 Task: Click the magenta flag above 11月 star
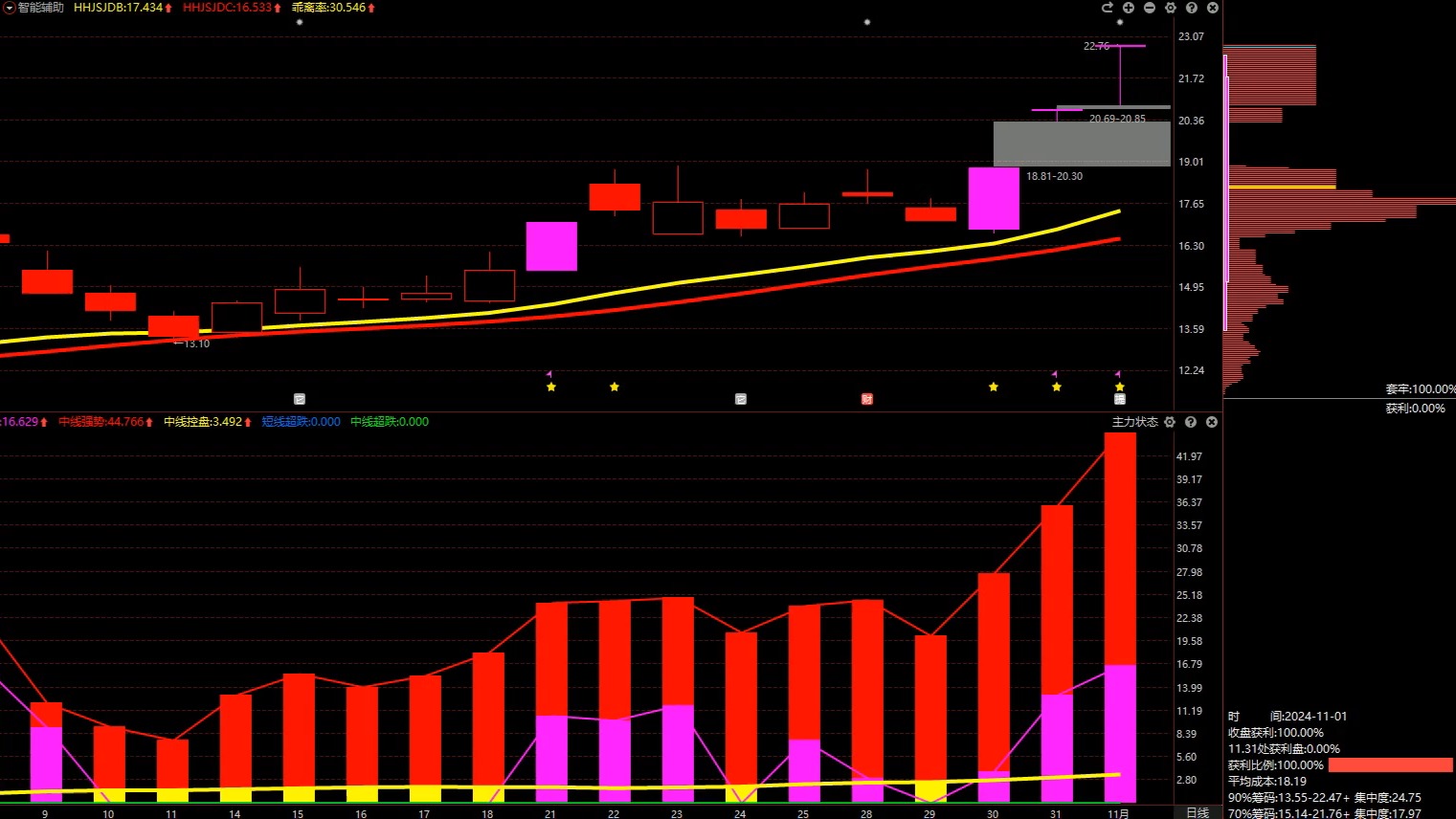pos(1118,374)
